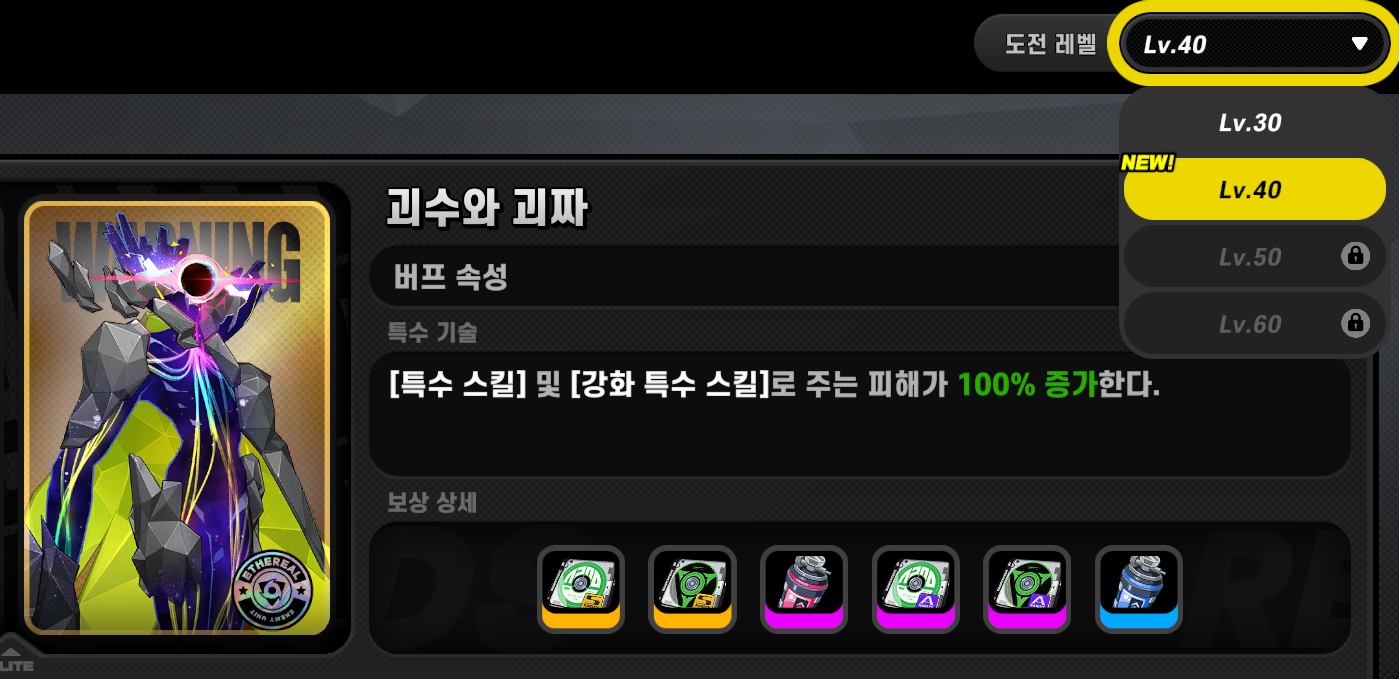Screen dimensions: 1399x679
Task: Select the blue spray canister reward
Action: [1139, 589]
